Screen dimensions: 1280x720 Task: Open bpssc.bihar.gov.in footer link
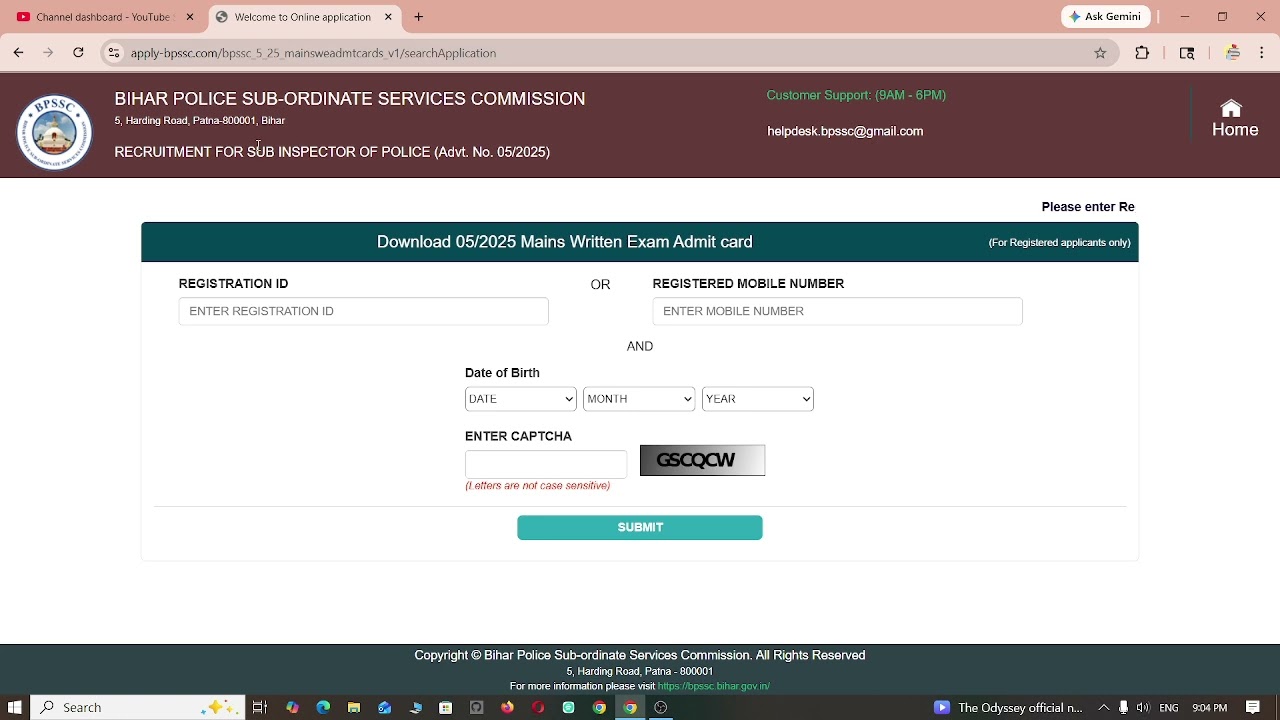pos(714,687)
